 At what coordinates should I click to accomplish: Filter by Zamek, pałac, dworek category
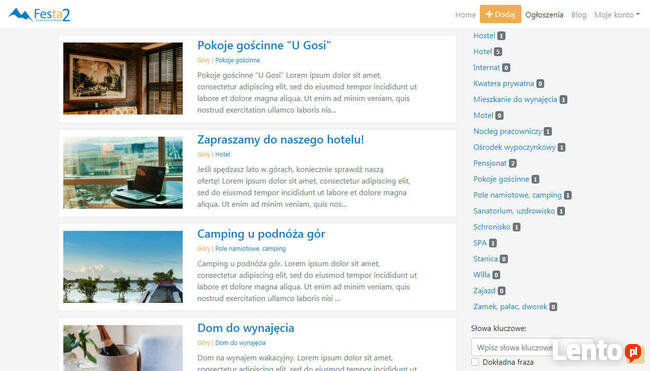pos(510,307)
